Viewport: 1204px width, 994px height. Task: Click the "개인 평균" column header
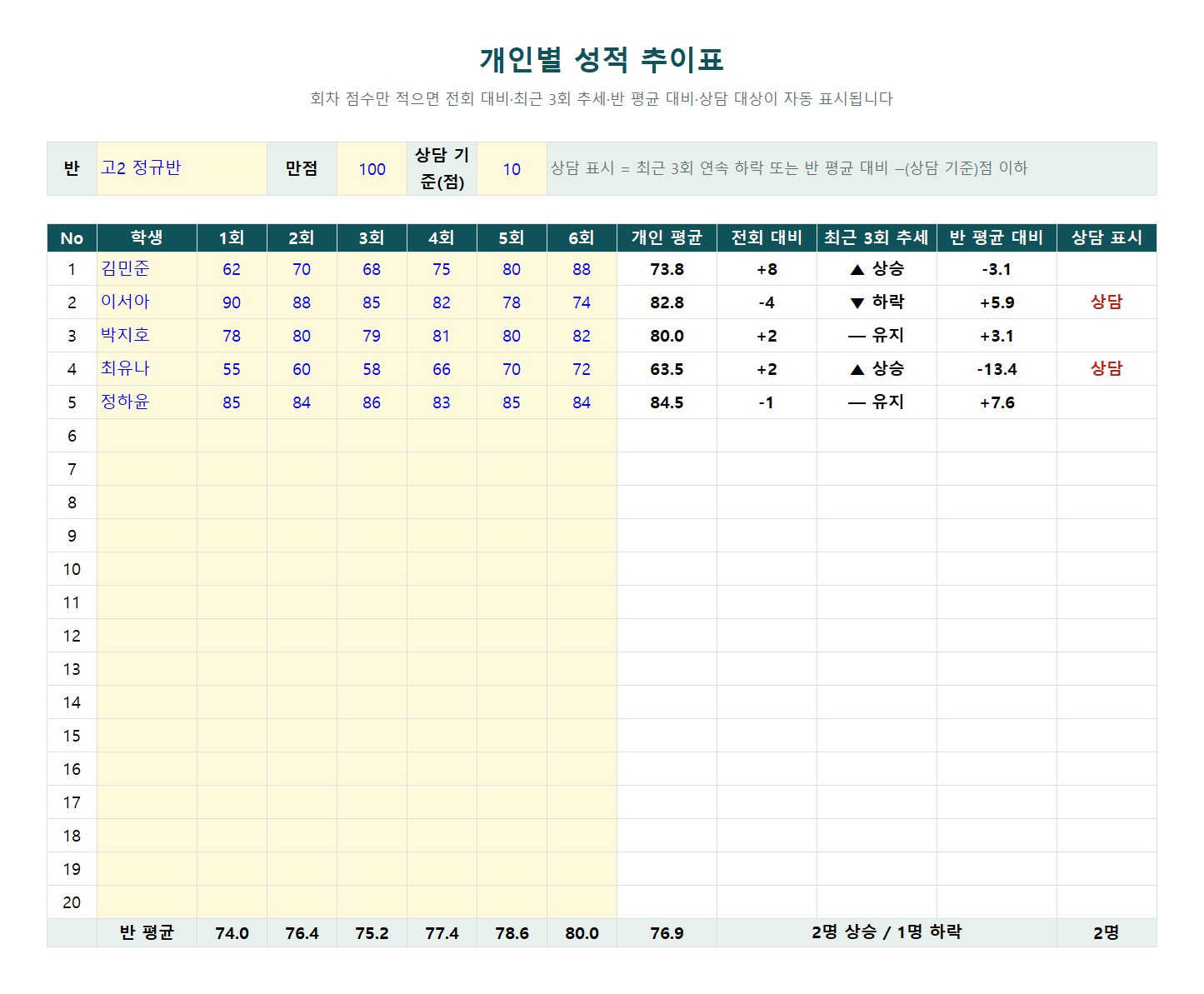pyautogui.click(x=667, y=238)
